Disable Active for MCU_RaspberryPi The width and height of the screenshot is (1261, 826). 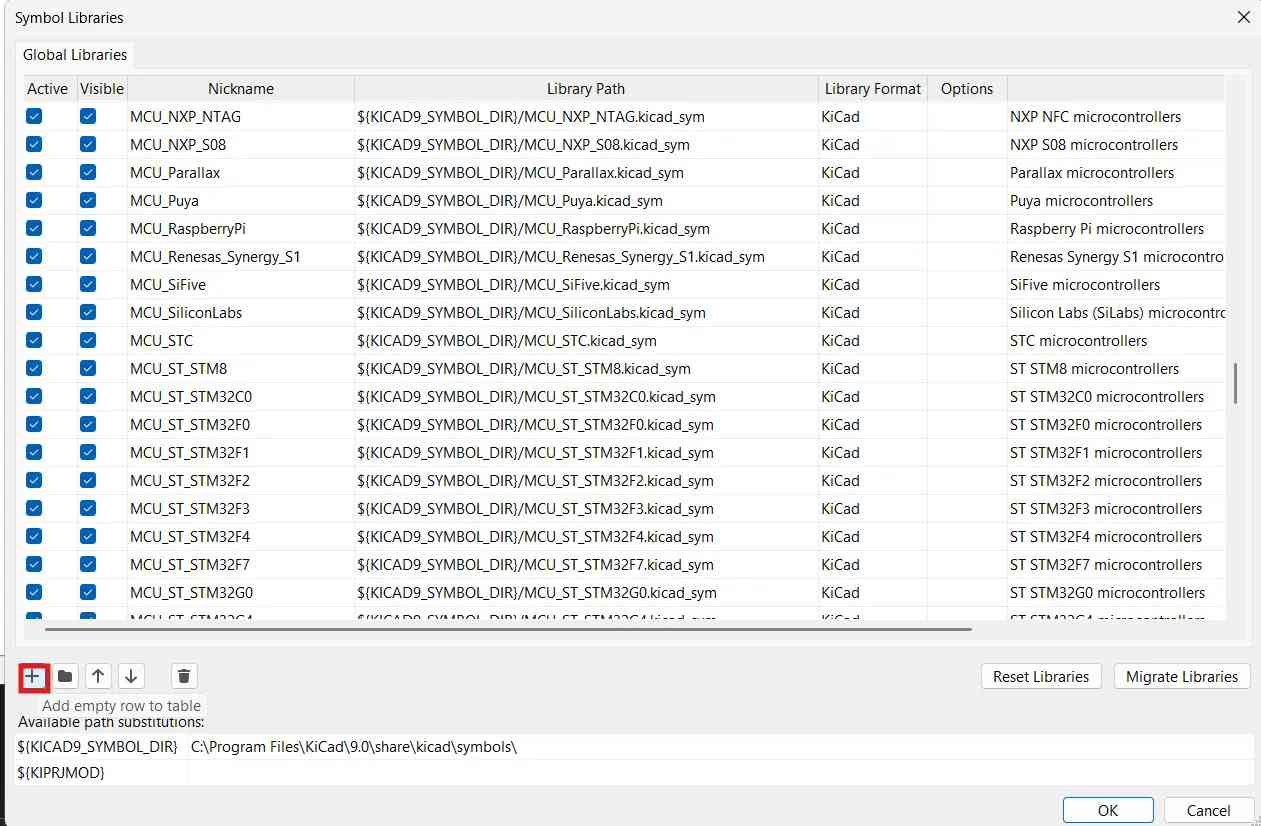pos(34,228)
